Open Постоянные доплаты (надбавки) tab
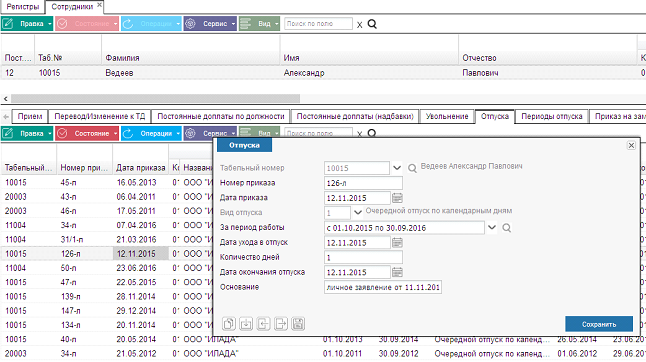This screenshot has height=362, width=646. click(355, 117)
